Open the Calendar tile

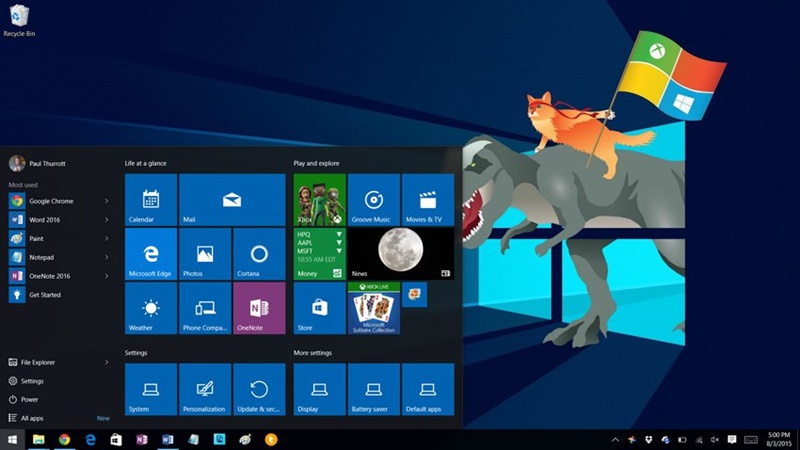coord(150,199)
